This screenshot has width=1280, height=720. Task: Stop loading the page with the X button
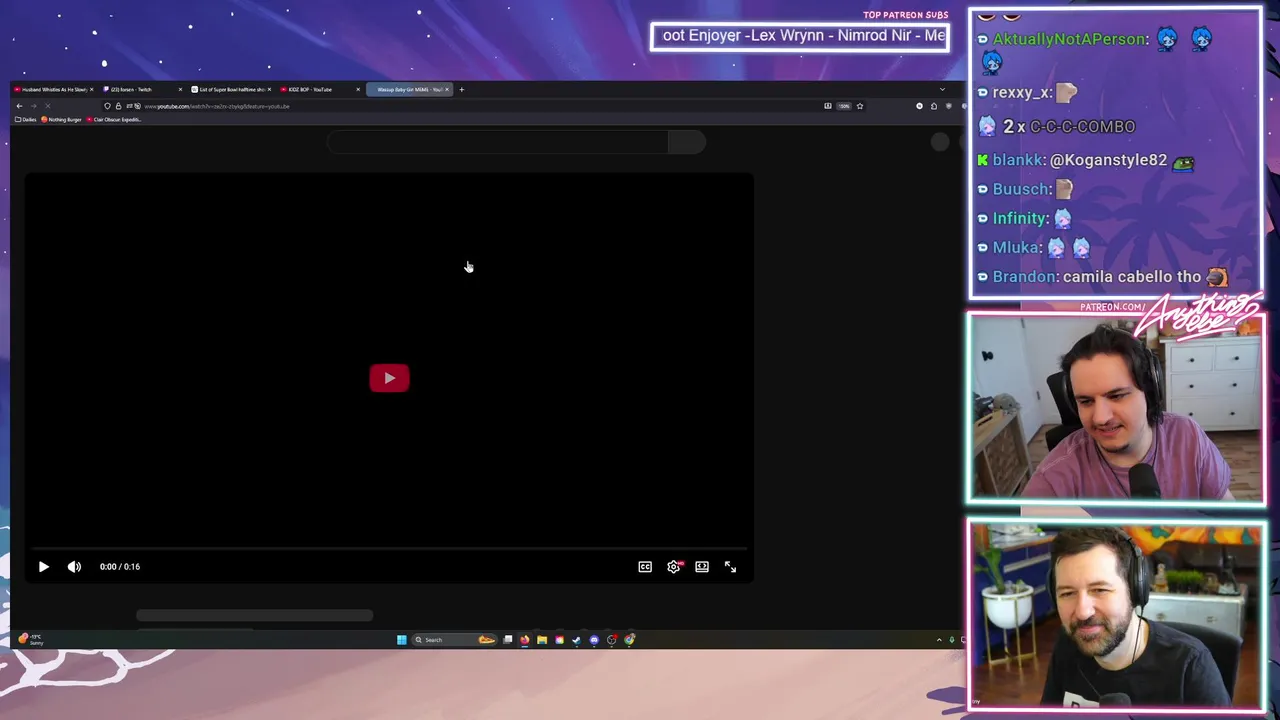tap(47, 106)
